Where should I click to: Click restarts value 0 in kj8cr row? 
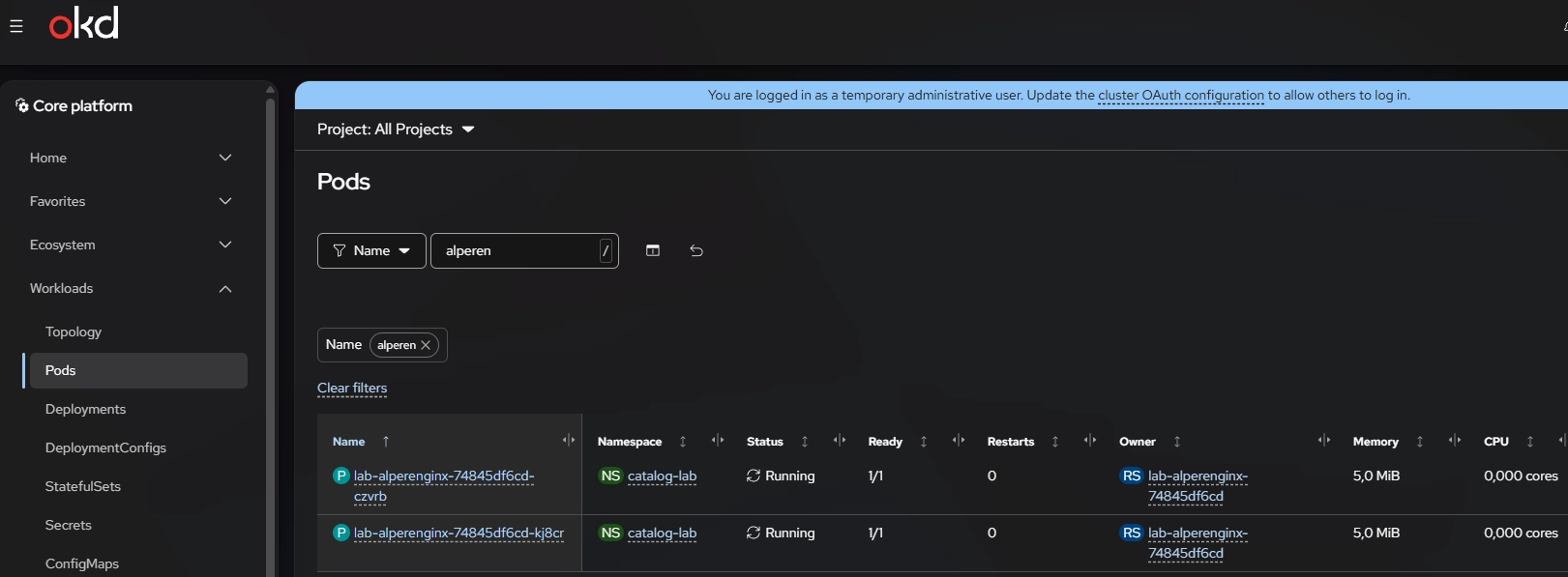[991, 533]
